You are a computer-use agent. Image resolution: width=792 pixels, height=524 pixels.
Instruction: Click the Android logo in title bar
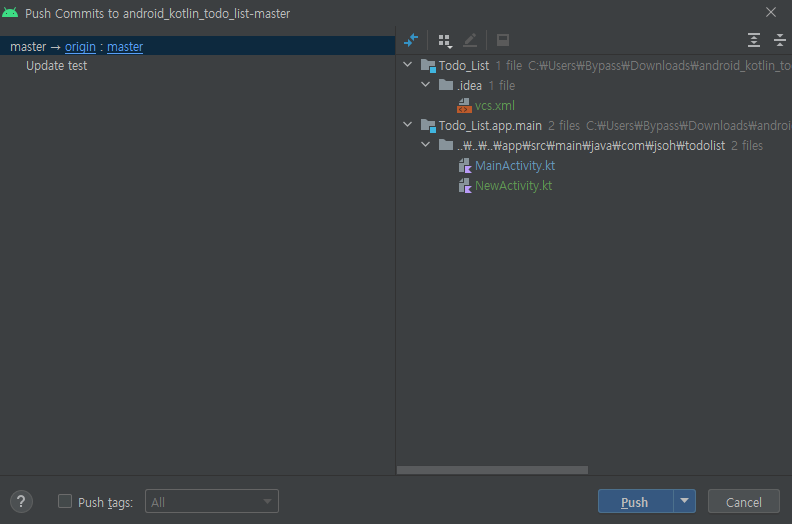point(10,13)
